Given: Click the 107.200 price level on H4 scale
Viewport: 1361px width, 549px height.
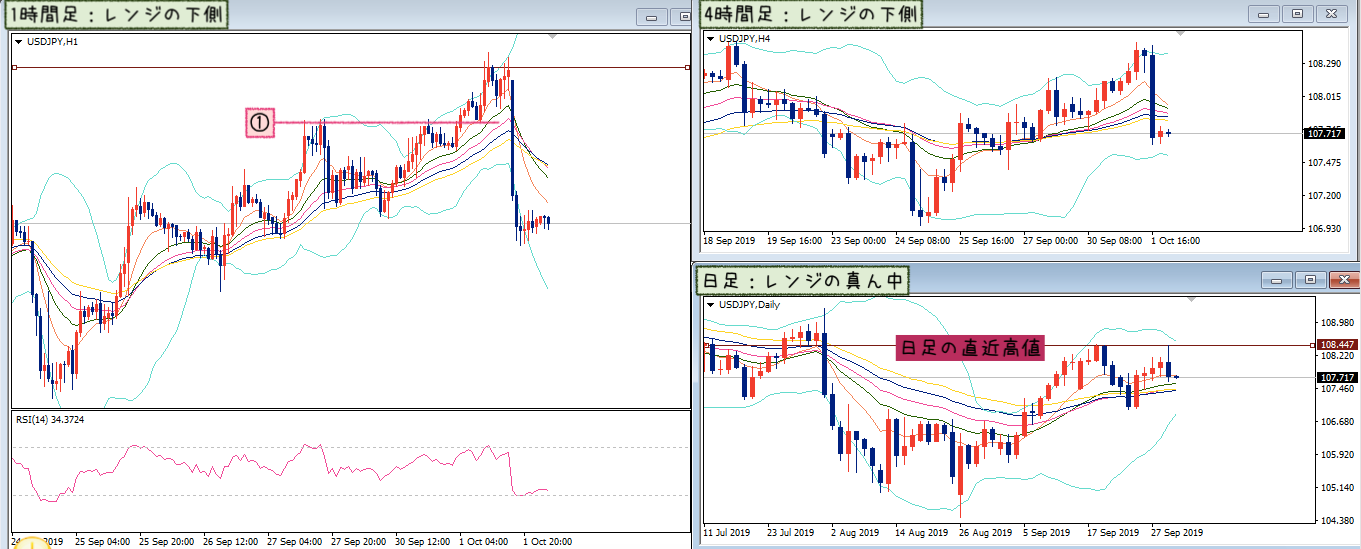Looking at the screenshot, I should pos(1324,196).
